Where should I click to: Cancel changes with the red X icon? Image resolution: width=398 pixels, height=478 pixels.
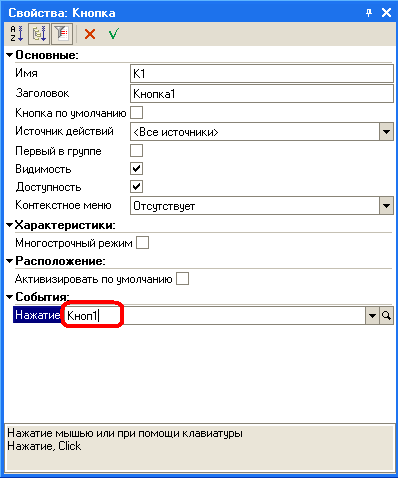[90, 34]
